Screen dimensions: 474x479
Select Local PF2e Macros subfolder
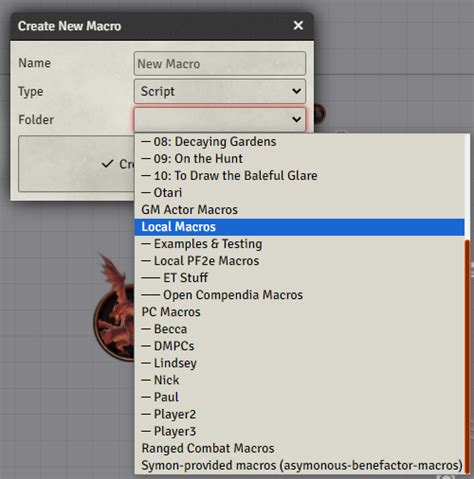[x=299, y=261]
